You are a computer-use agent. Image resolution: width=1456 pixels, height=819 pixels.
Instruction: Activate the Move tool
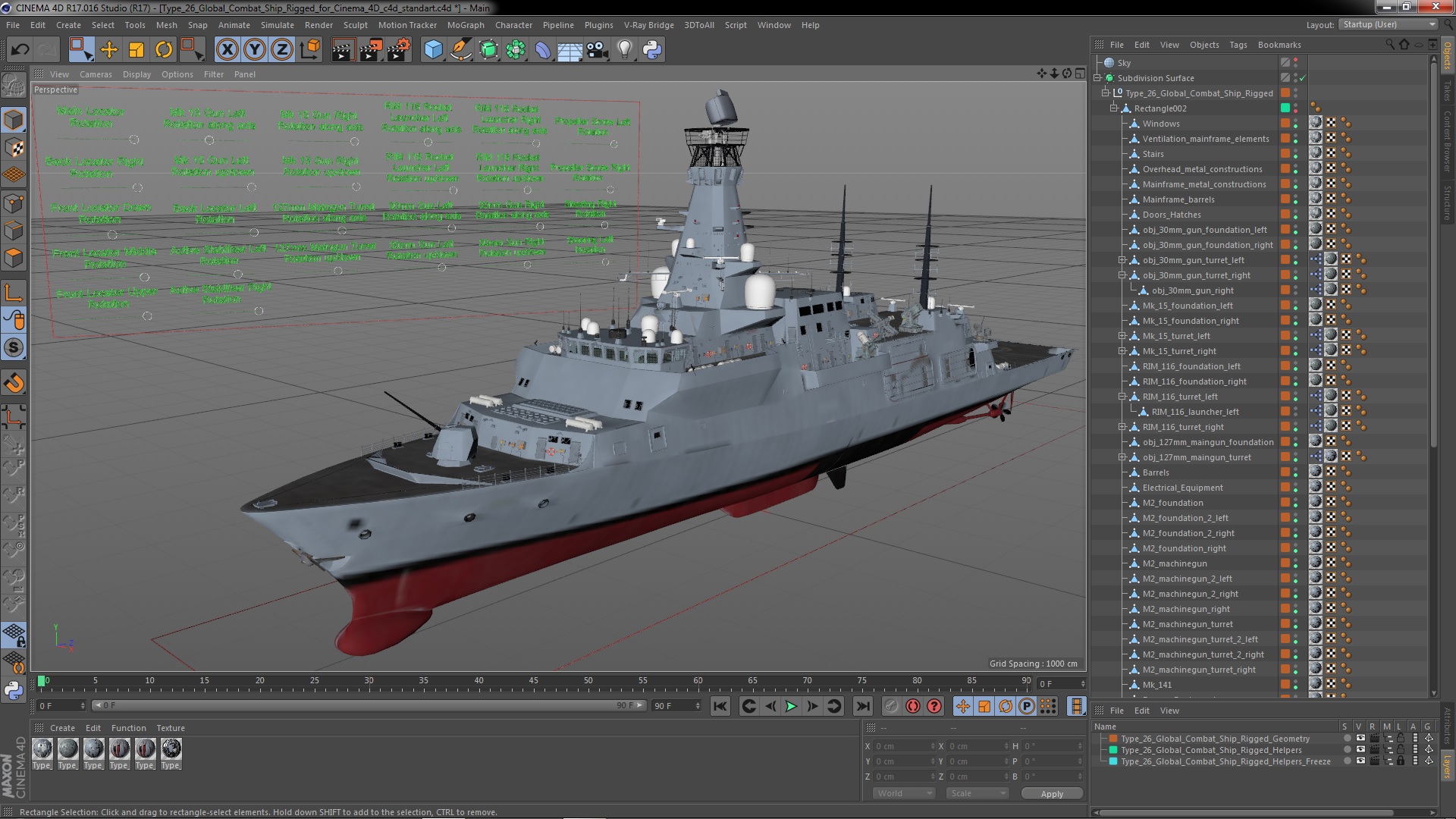click(109, 50)
